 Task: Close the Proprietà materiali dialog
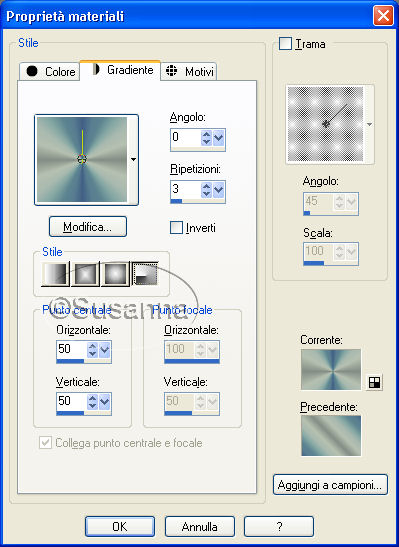(x=383, y=16)
